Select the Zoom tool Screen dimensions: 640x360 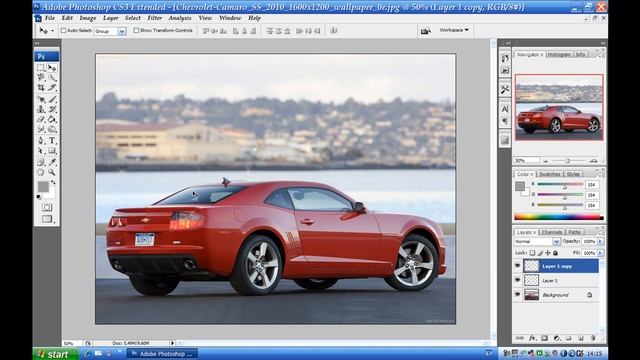click(x=52, y=172)
